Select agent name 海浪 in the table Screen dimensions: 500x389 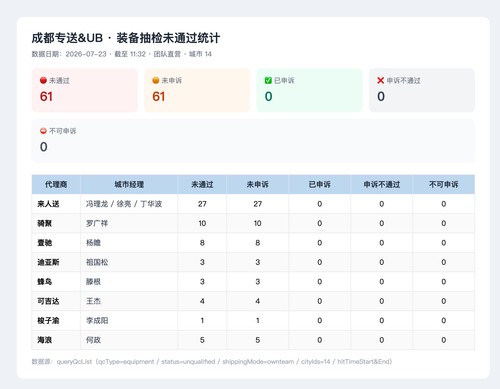44,340
